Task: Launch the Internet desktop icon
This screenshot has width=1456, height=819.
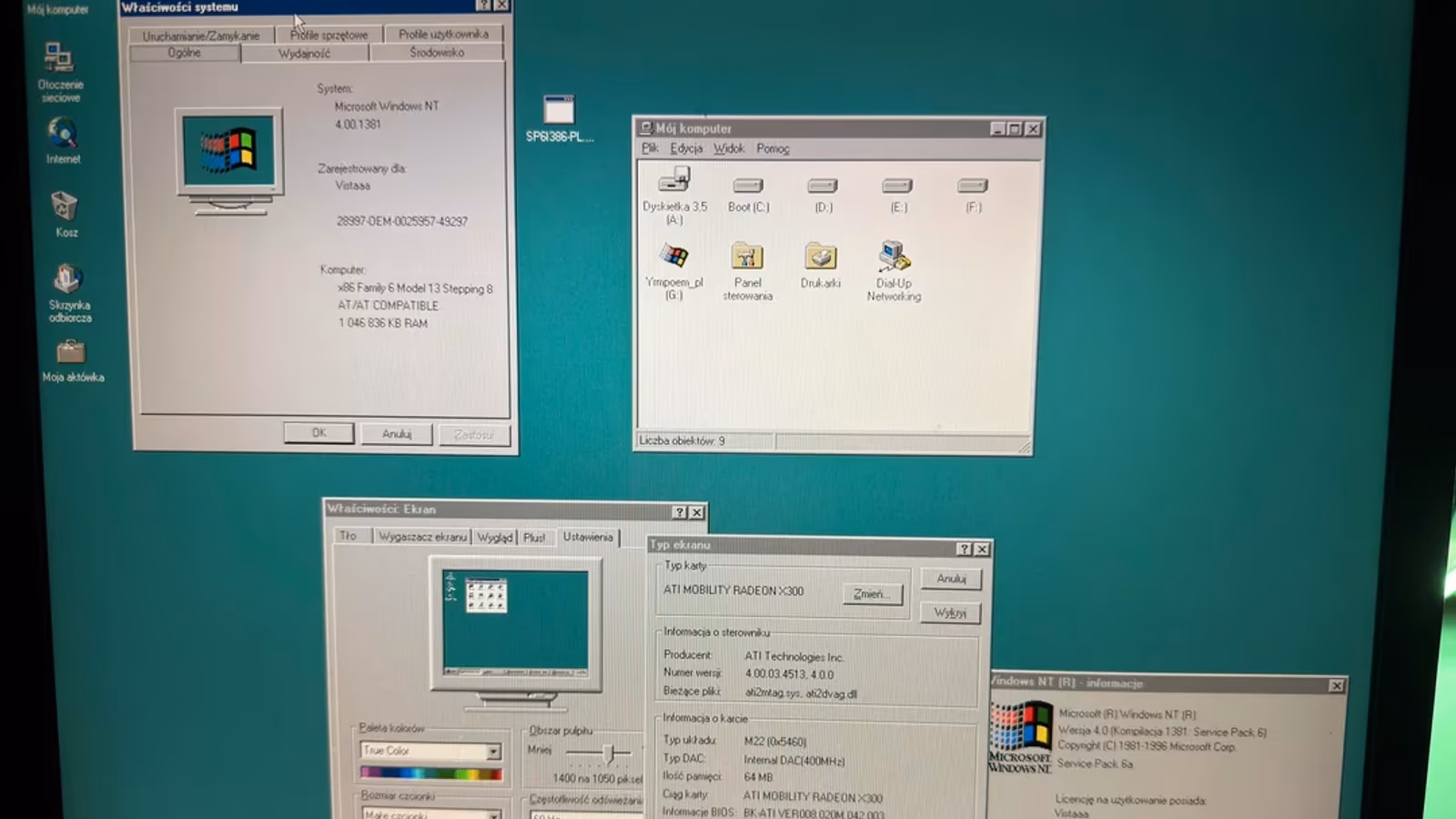Action: [63, 141]
